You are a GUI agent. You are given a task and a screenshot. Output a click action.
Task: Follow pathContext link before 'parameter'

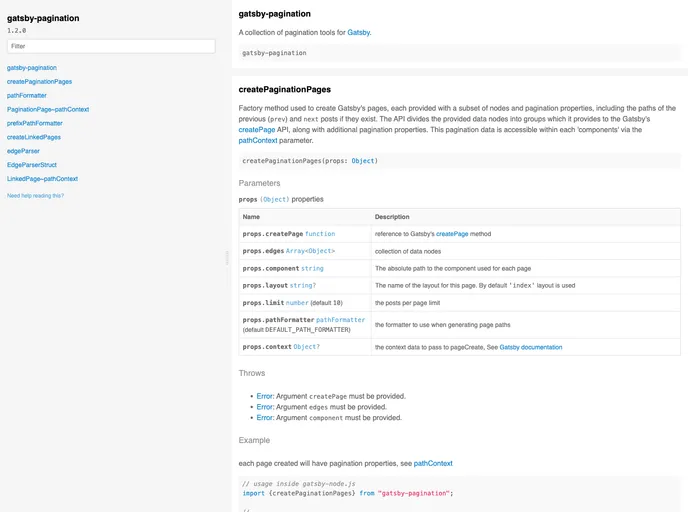pyautogui.click(x=258, y=140)
